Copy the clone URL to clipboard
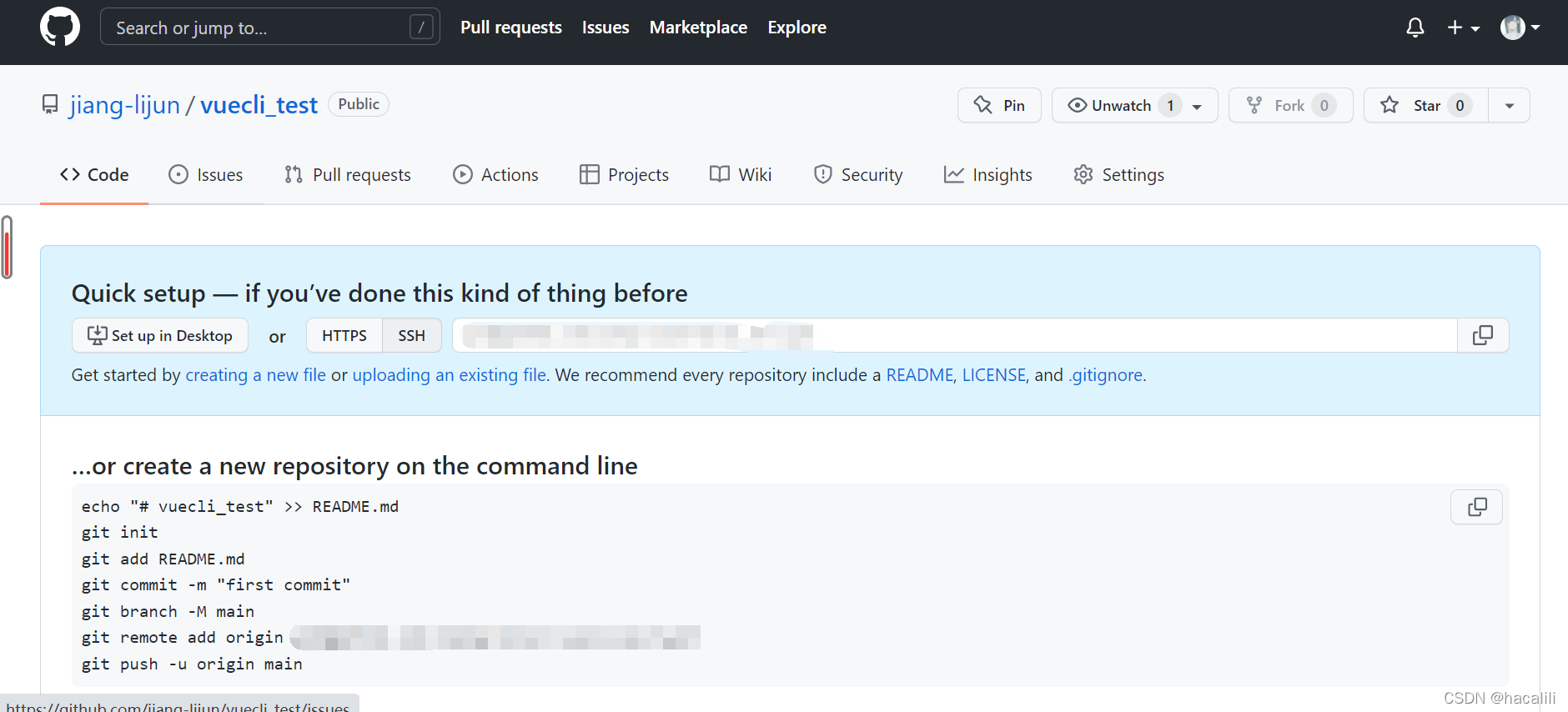Image resolution: width=1568 pixels, height=712 pixels. (x=1483, y=335)
